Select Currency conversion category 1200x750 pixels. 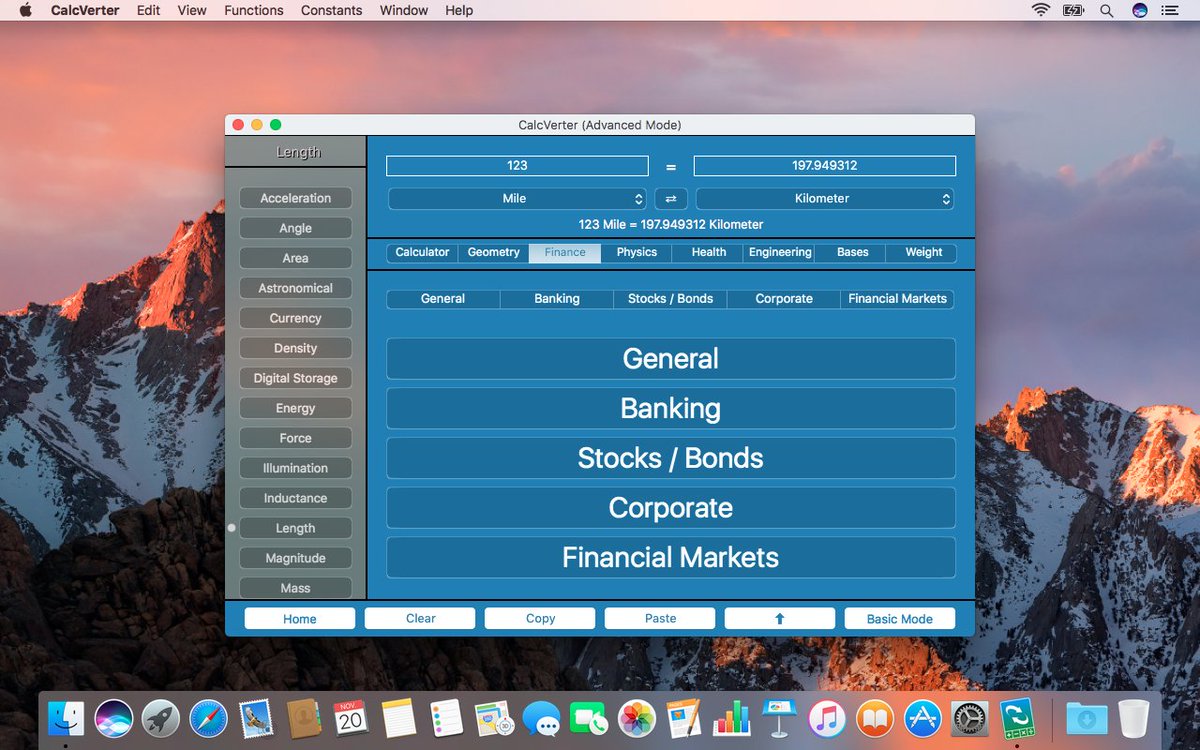point(296,319)
